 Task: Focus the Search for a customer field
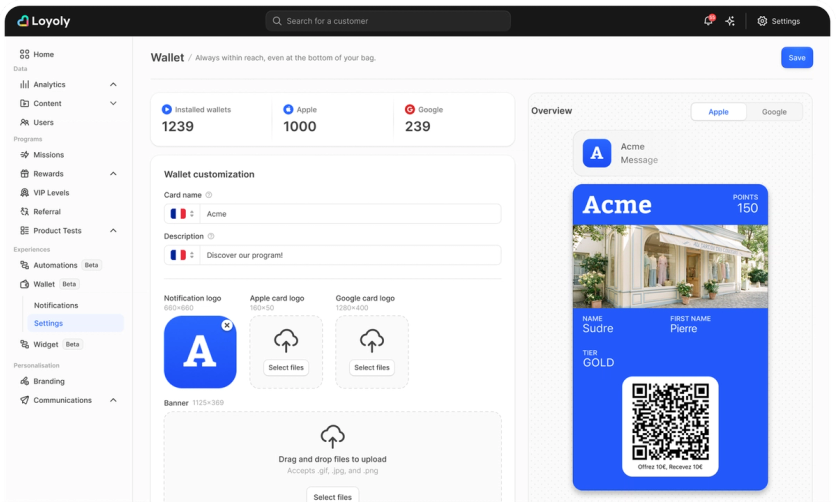388,21
